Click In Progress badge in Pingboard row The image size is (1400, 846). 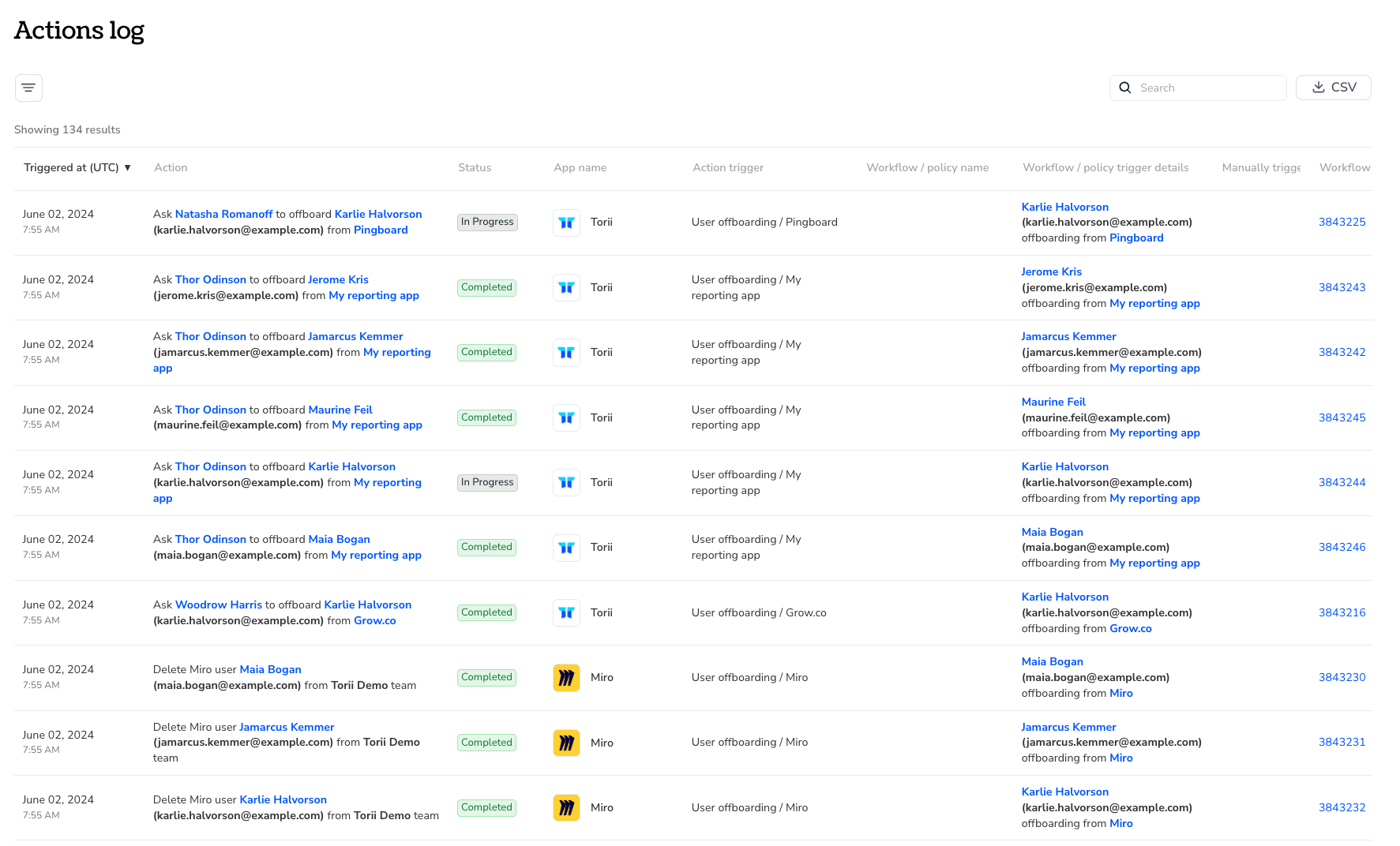point(487,222)
